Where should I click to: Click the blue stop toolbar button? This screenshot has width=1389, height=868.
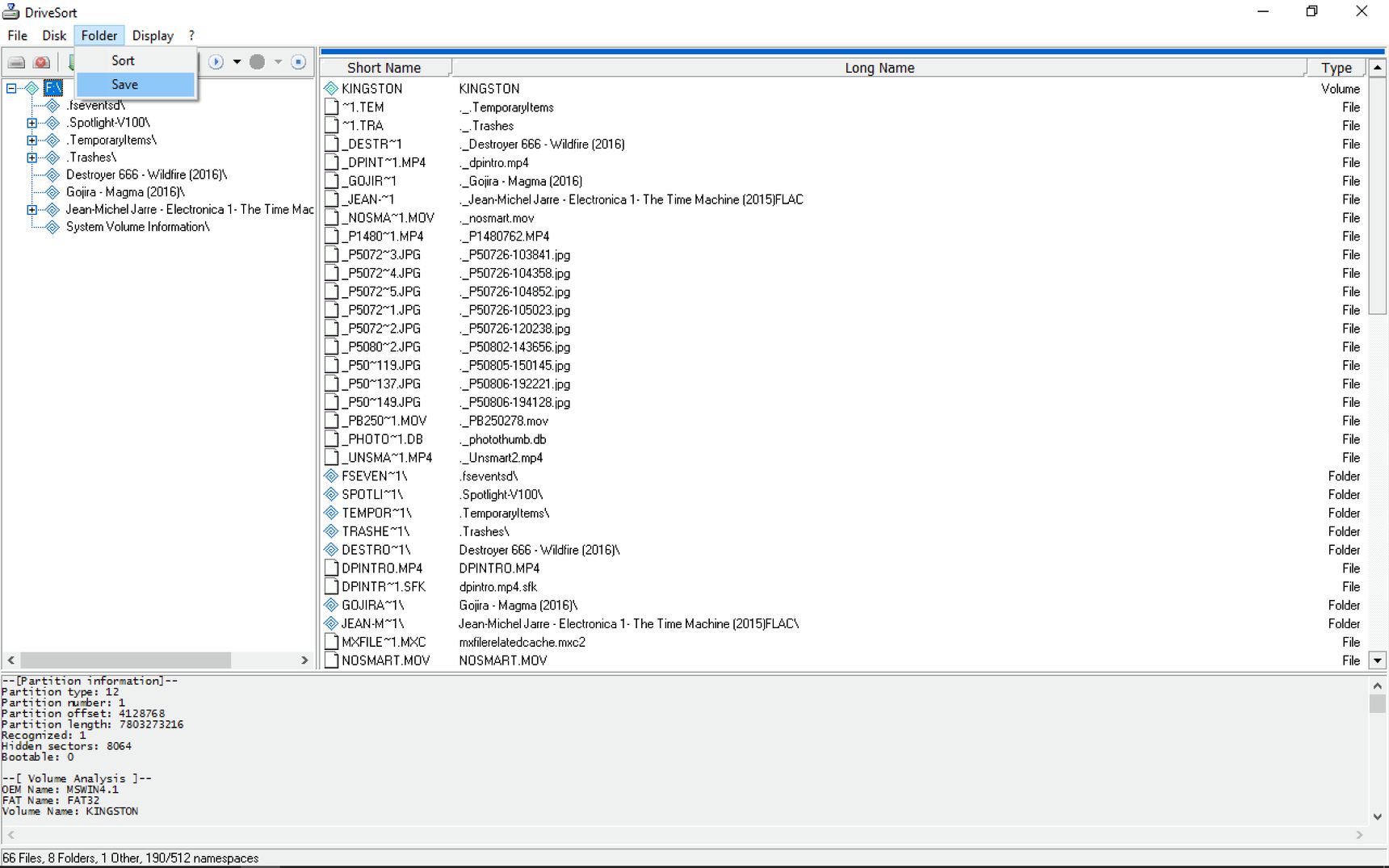coord(298,62)
